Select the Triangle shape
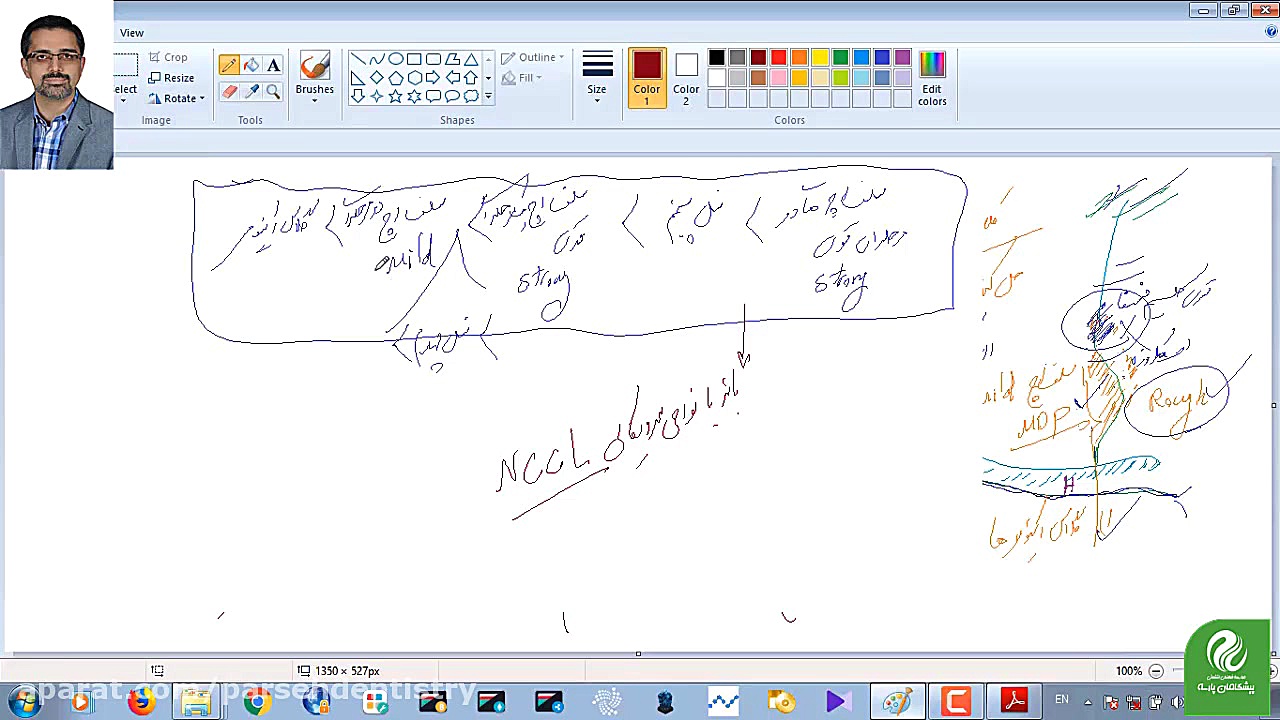 (471, 59)
